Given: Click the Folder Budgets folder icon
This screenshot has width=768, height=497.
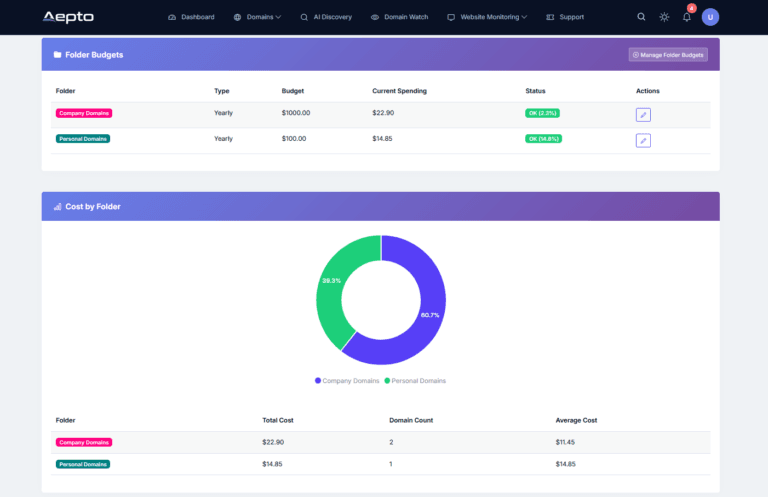Looking at the screenshot, I should [x=57, y=55].
